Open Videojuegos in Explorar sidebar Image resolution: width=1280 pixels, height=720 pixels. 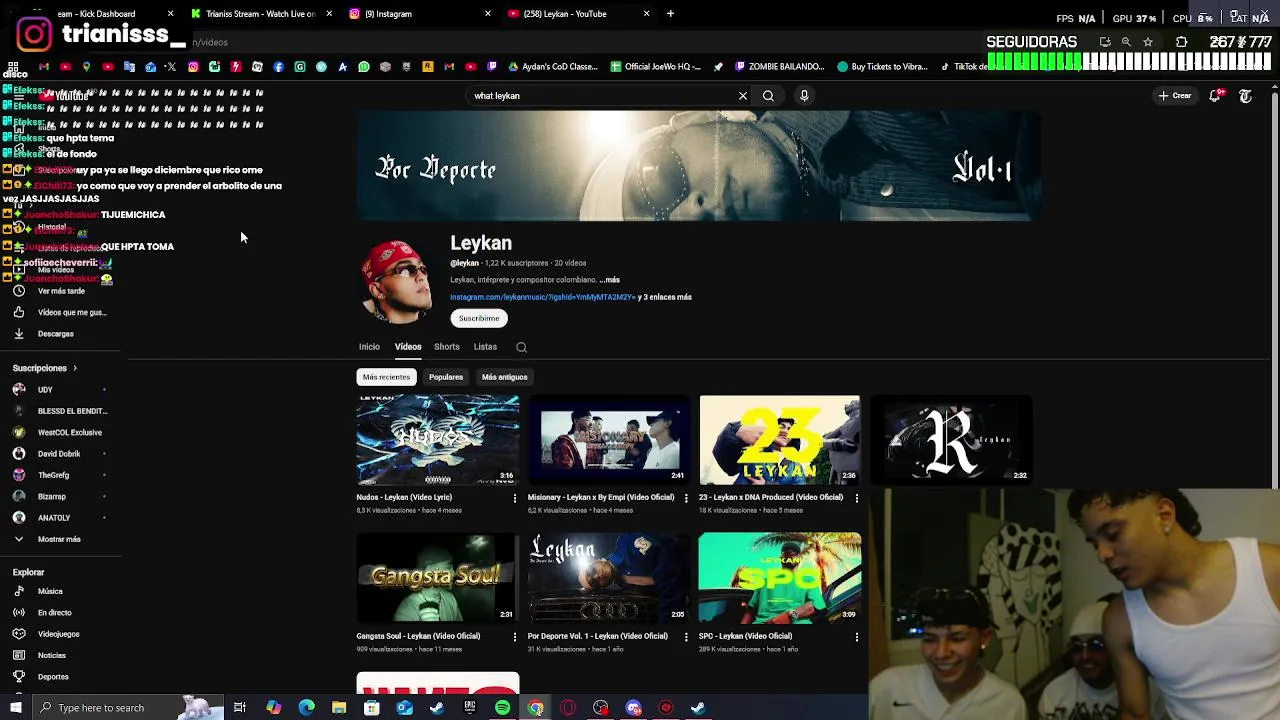coord(60,634)
